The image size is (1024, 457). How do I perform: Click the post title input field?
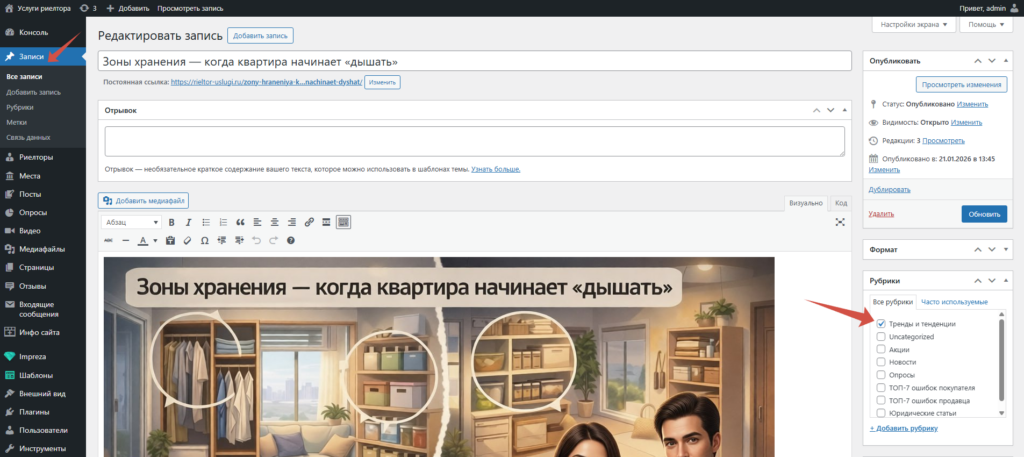[475, 61]
